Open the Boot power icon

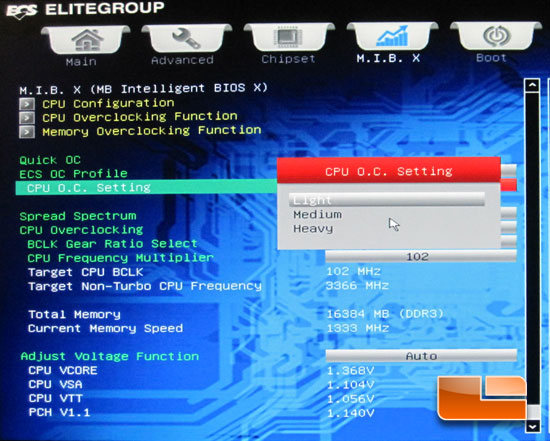coord(496,36)
